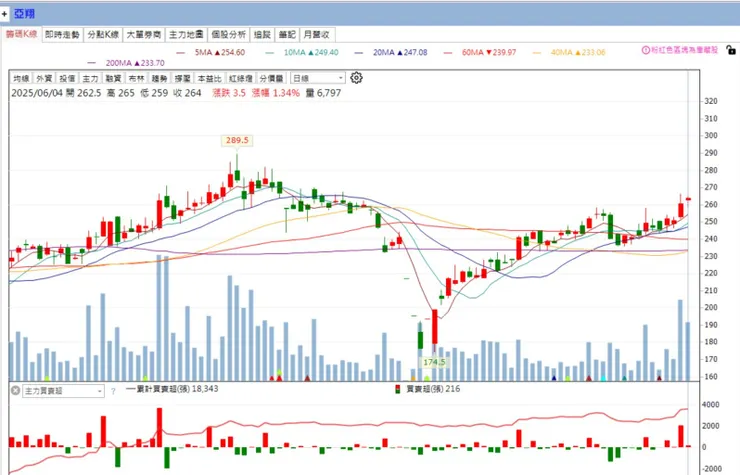
Task: Click the pink 粉紅色區塊 notice text
Action: [684, 50]
